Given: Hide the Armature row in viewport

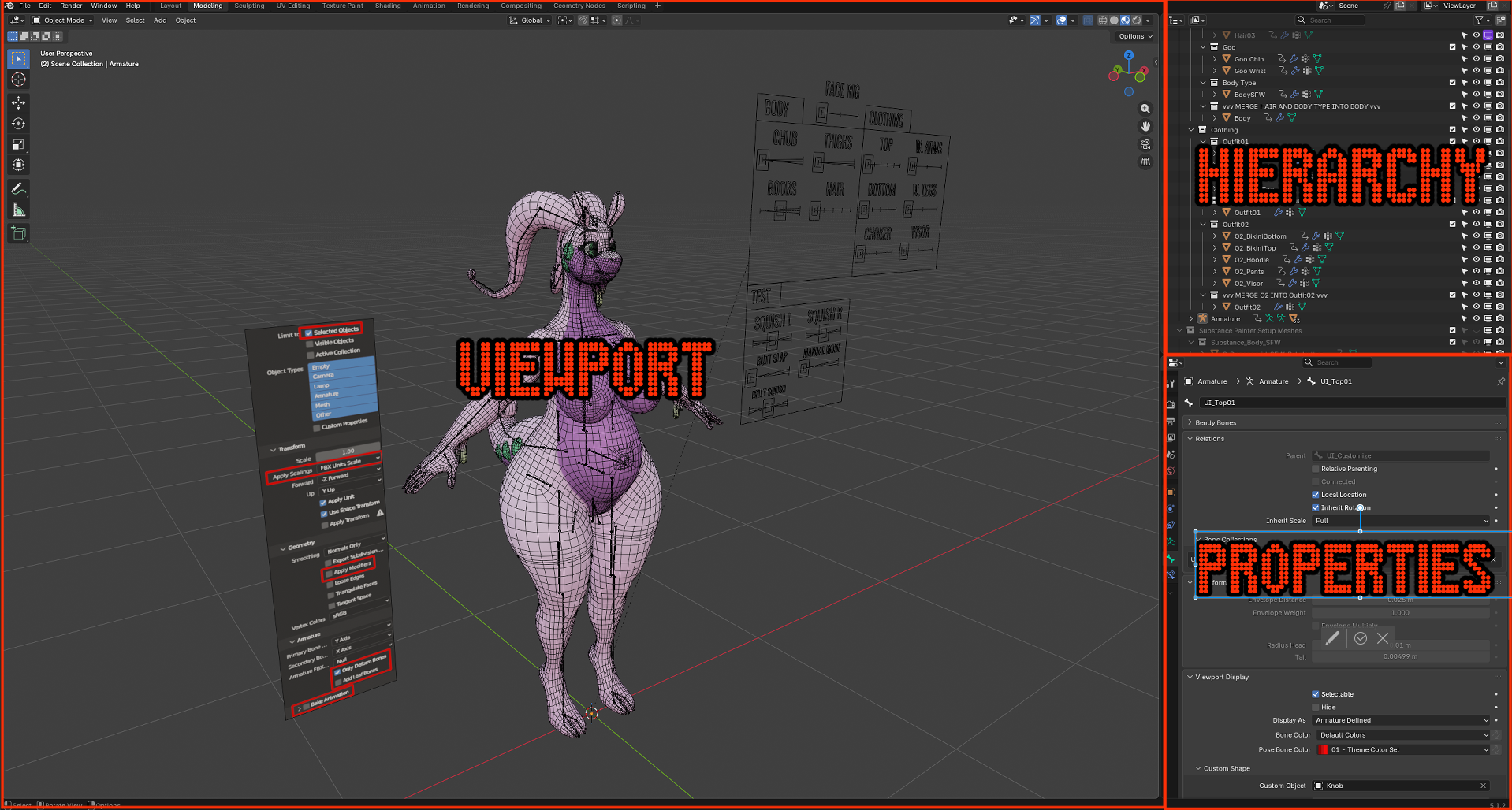Looking at the screenshot, I should click(x=1477, y=318).
